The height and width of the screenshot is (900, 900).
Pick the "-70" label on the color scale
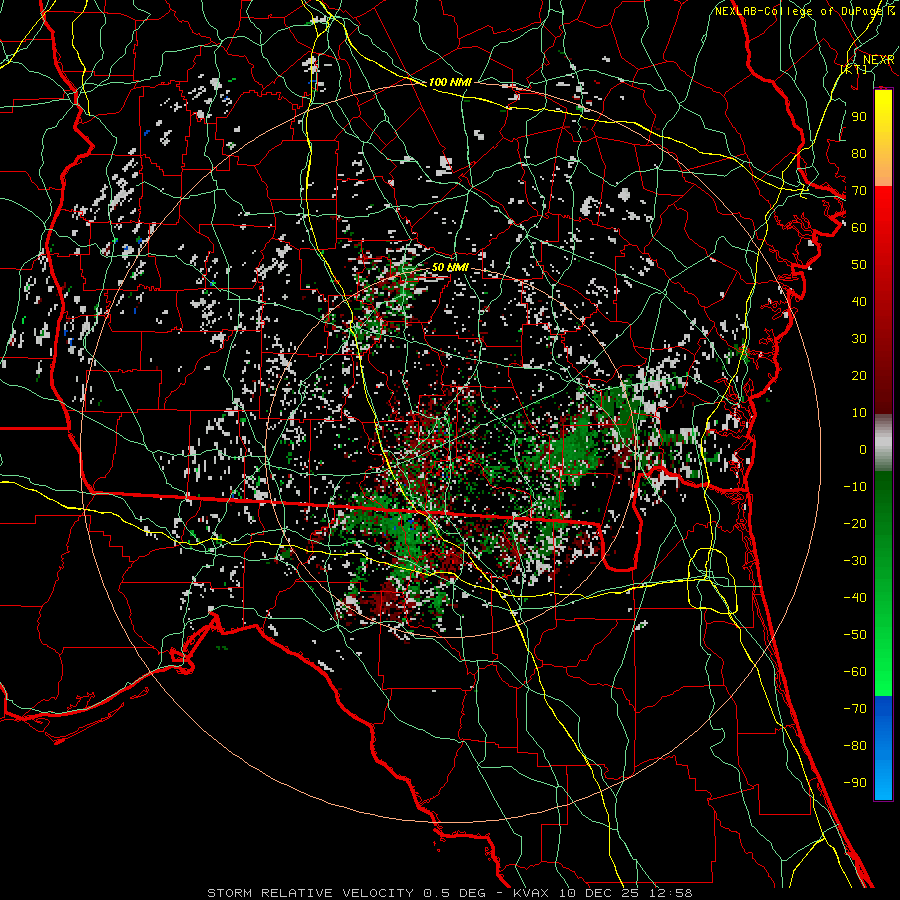(855, 709)
